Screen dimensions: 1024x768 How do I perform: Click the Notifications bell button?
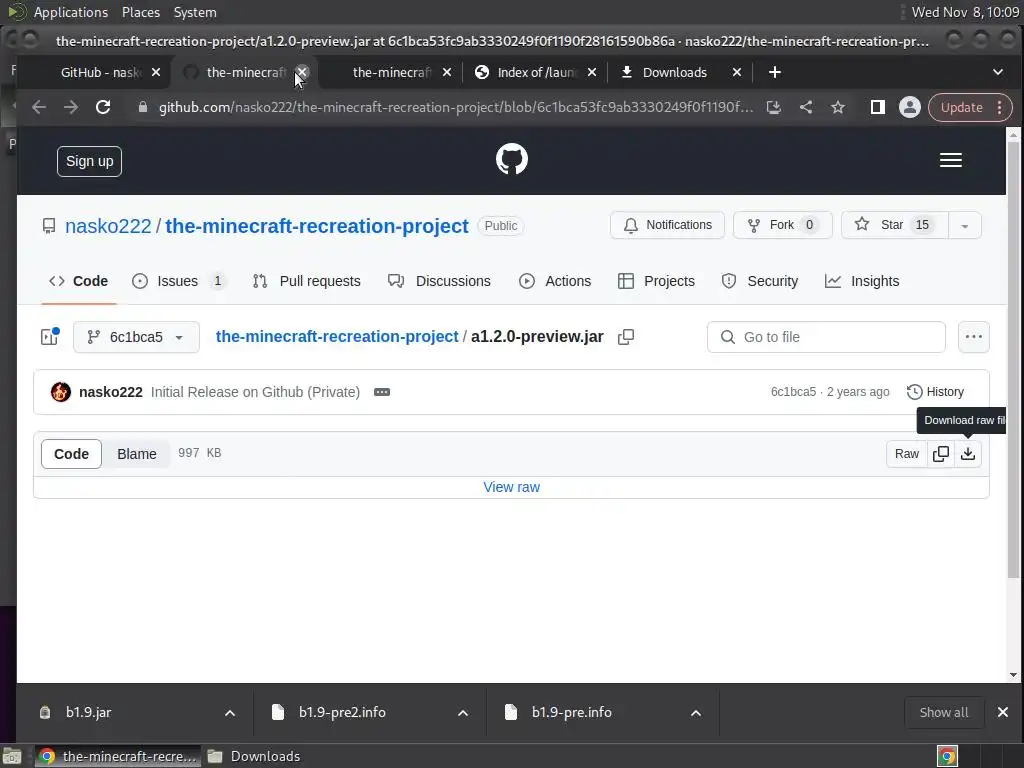pyautogui.click(x=667, y=225)
